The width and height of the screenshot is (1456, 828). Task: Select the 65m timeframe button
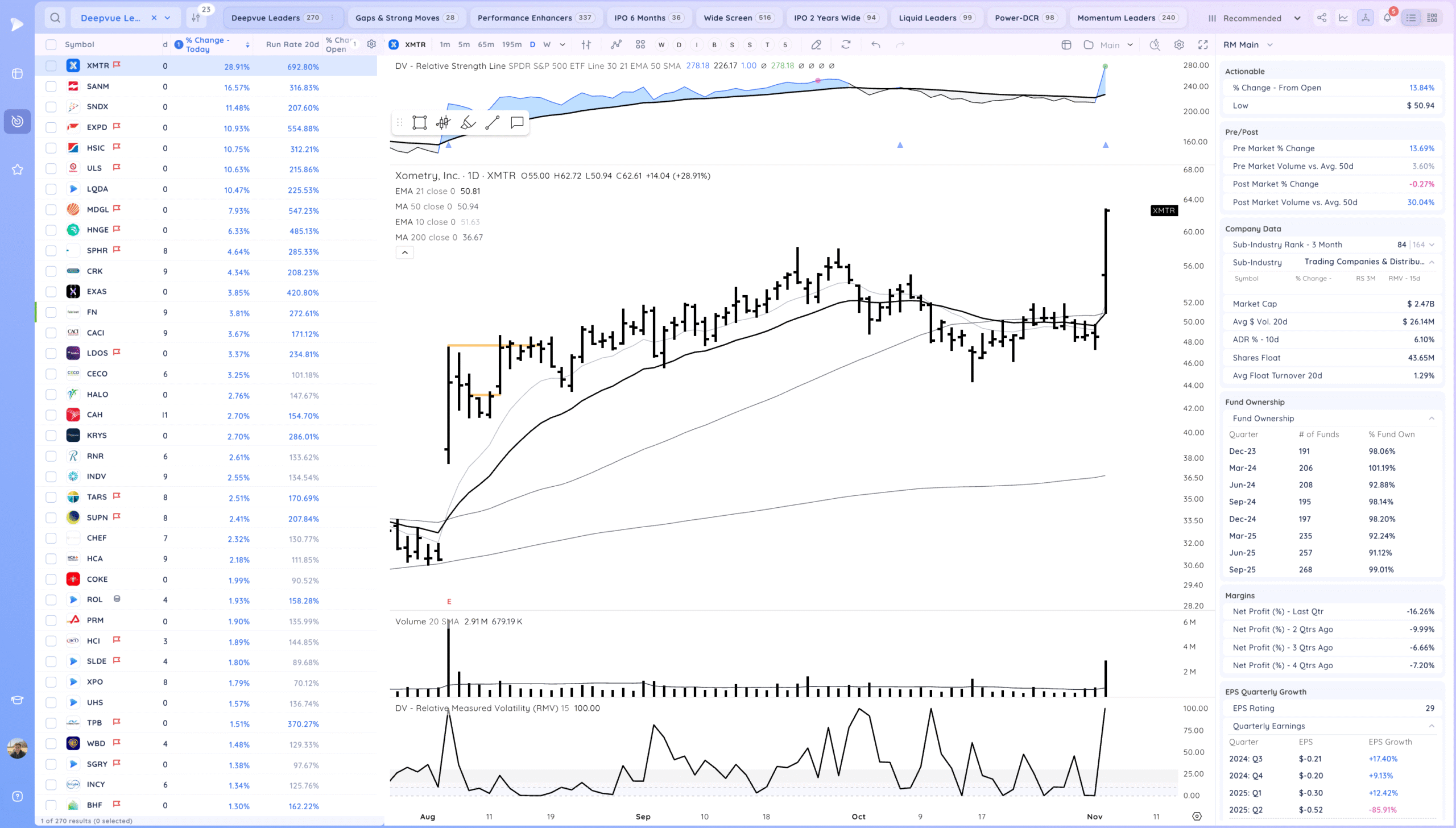(486, 44)
